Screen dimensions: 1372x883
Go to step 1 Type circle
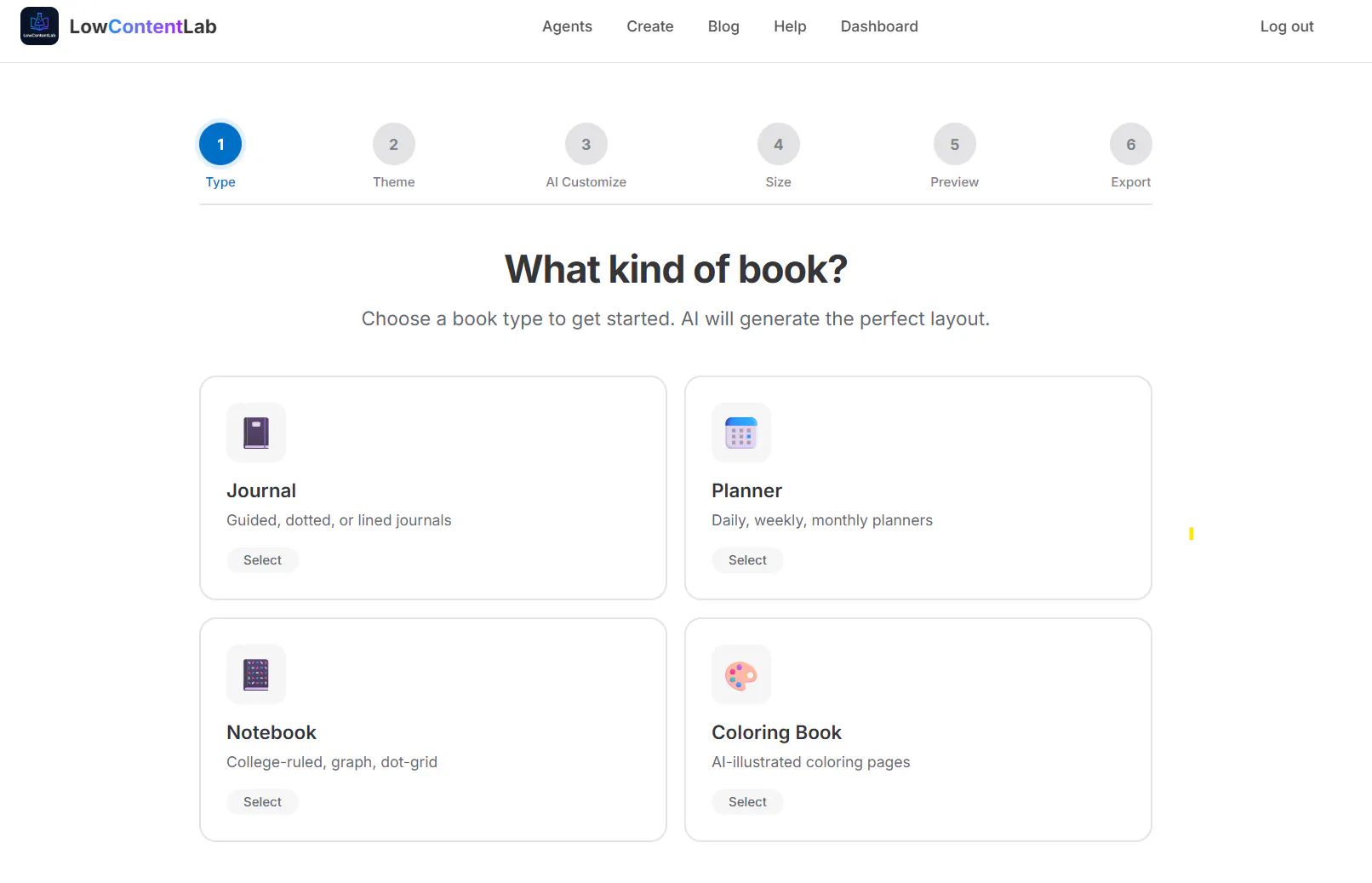pos(220,144)
